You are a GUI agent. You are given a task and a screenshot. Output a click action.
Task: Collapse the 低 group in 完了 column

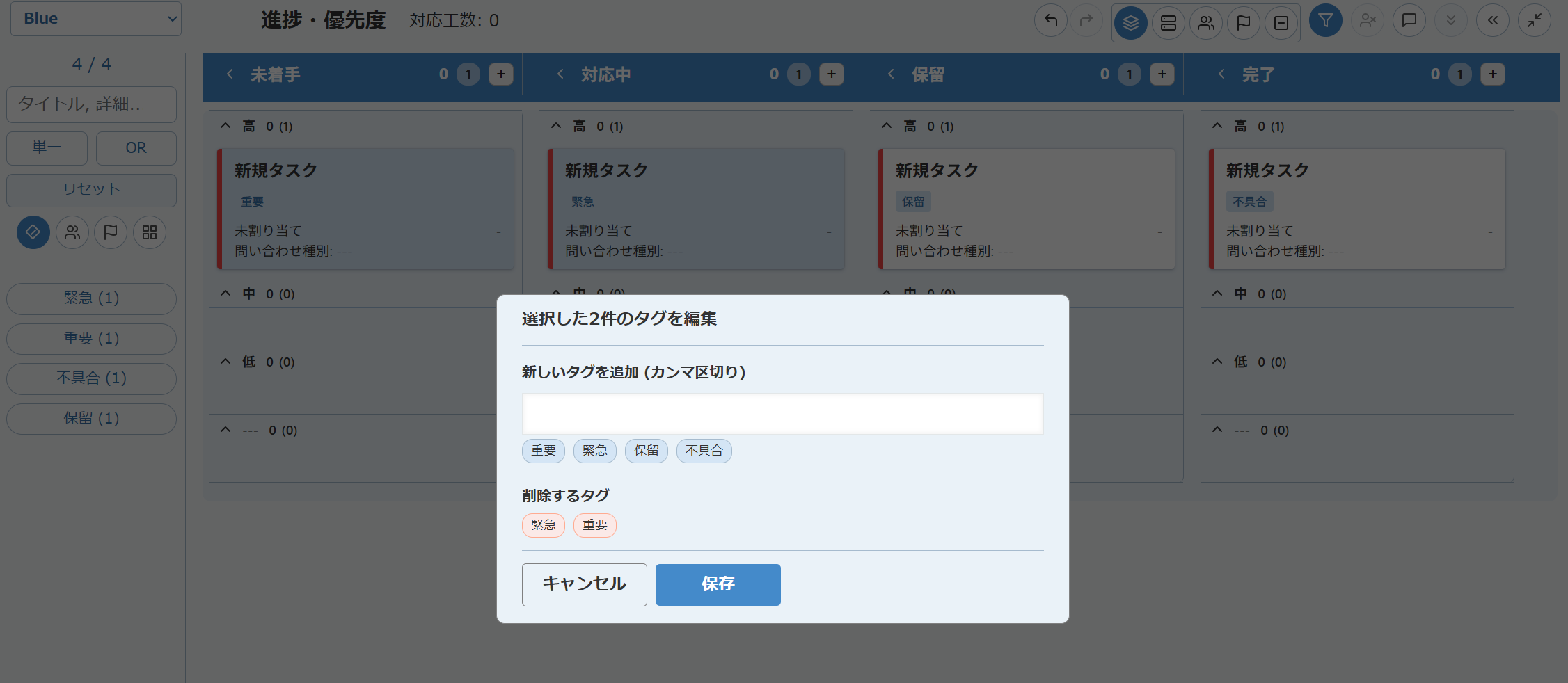click(x=1217, y=362)
